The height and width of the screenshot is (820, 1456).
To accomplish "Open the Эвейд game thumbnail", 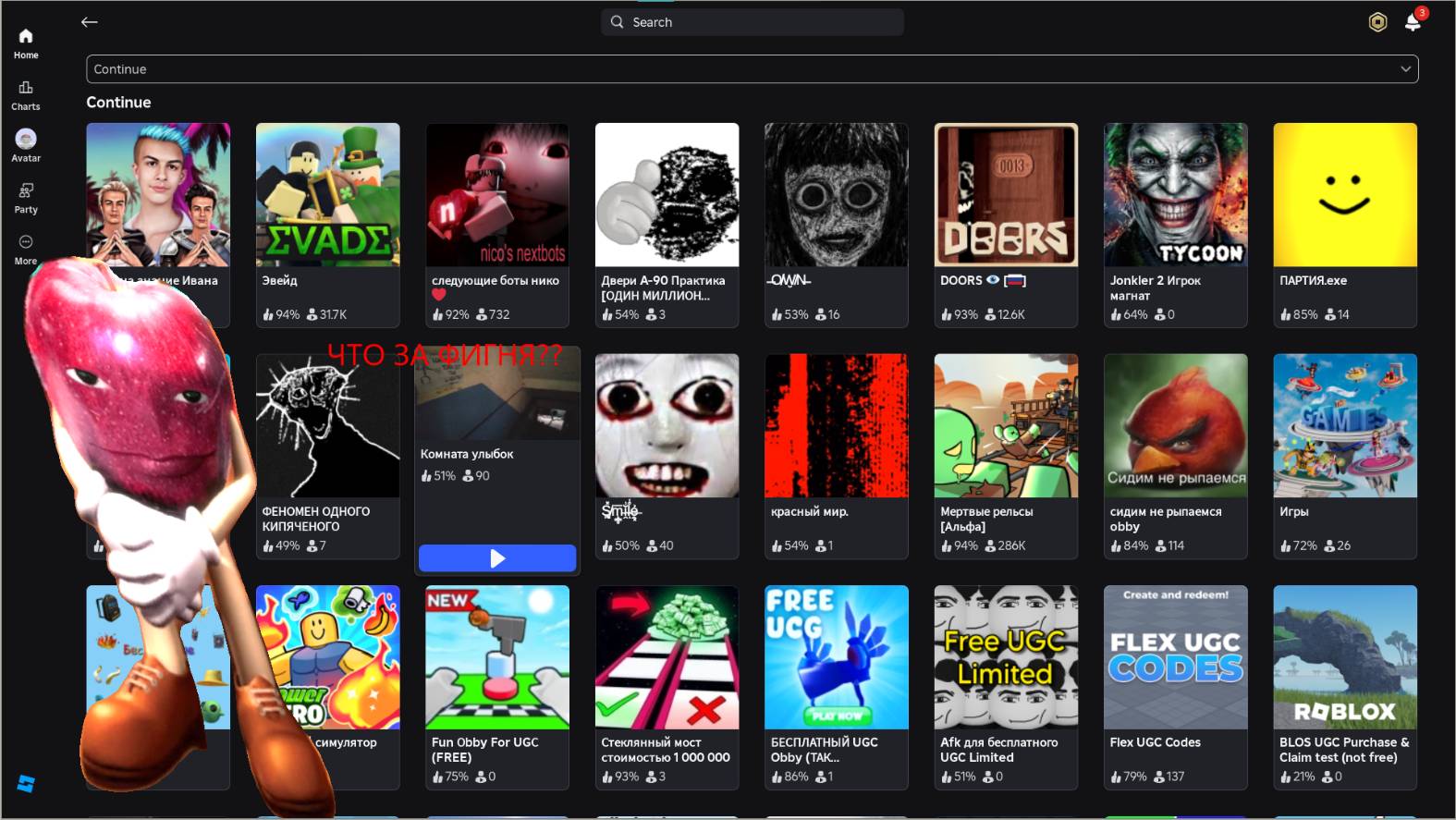I will [328, 195].
